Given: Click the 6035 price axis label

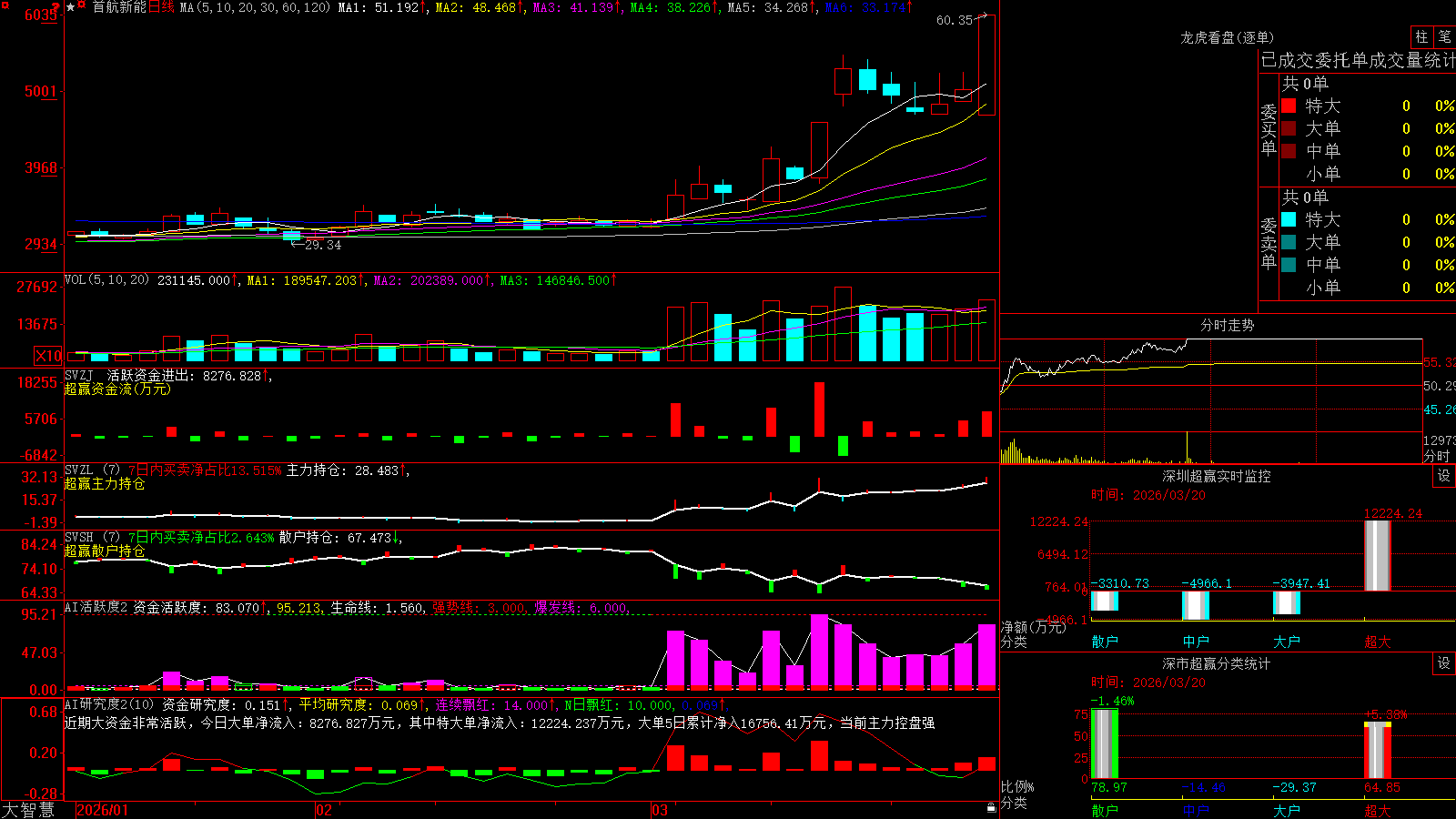Looking at the screenshot, I should [41, 15].
